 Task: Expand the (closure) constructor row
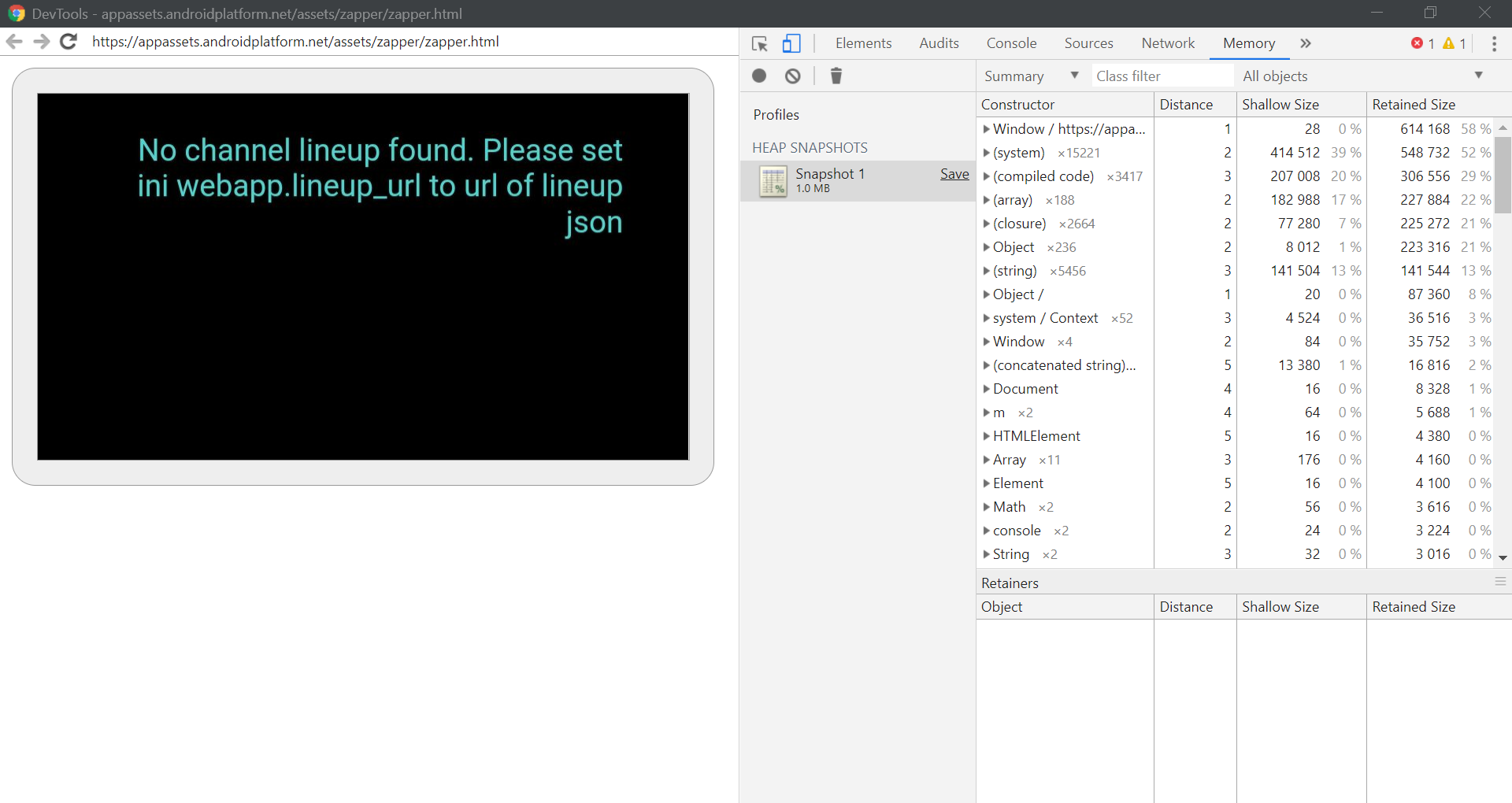tap(986, 224)
